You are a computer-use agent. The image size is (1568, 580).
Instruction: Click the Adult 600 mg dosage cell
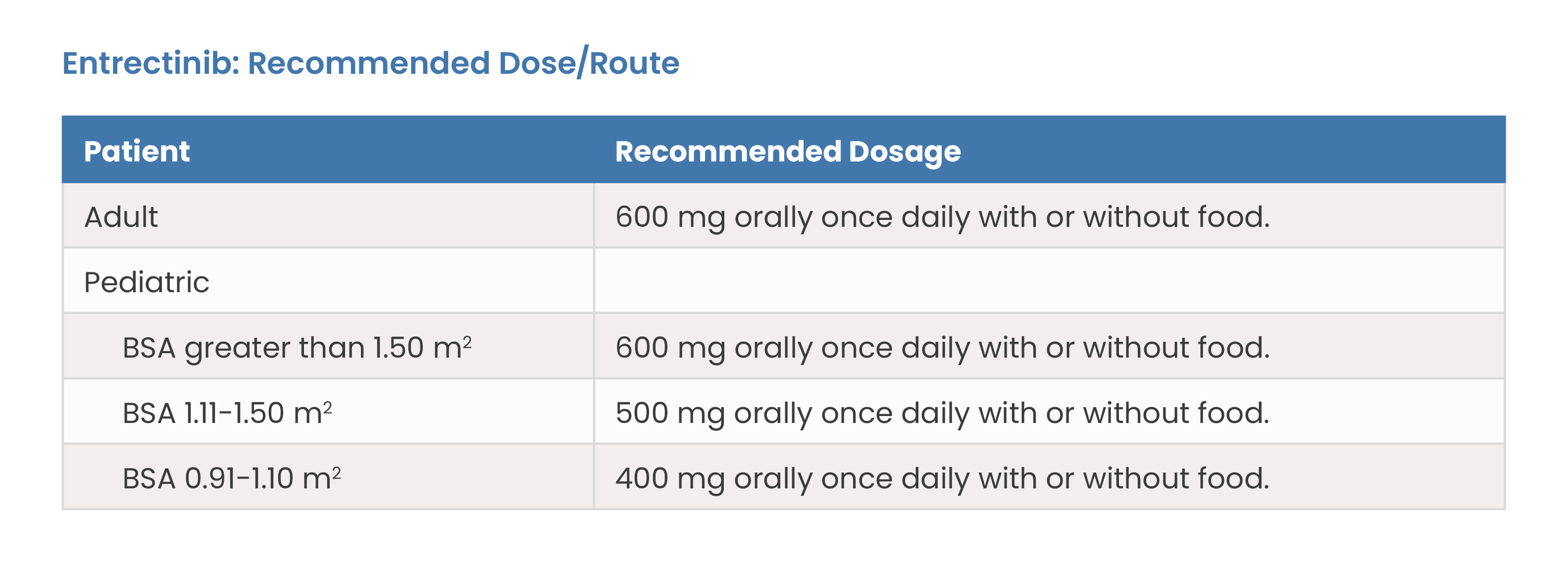coord(1050,215)
